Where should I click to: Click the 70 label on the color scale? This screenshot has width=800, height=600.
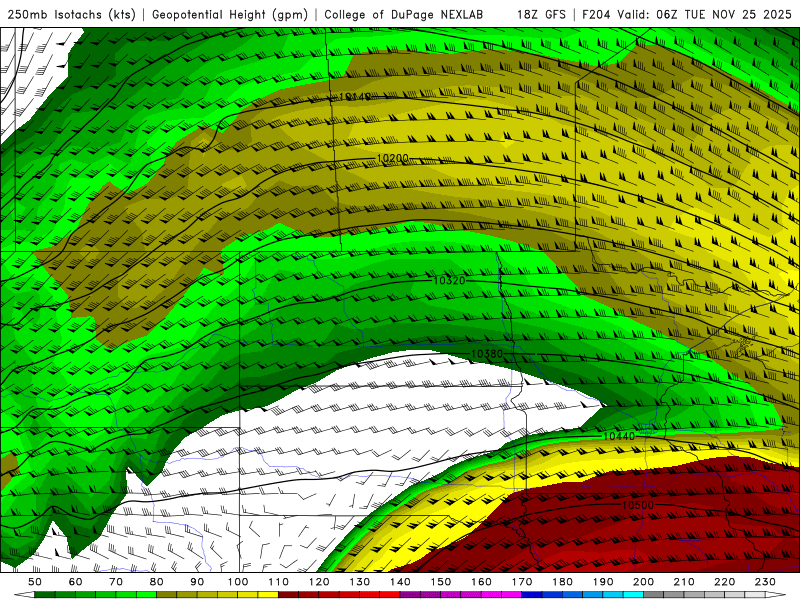pos(116,582)
